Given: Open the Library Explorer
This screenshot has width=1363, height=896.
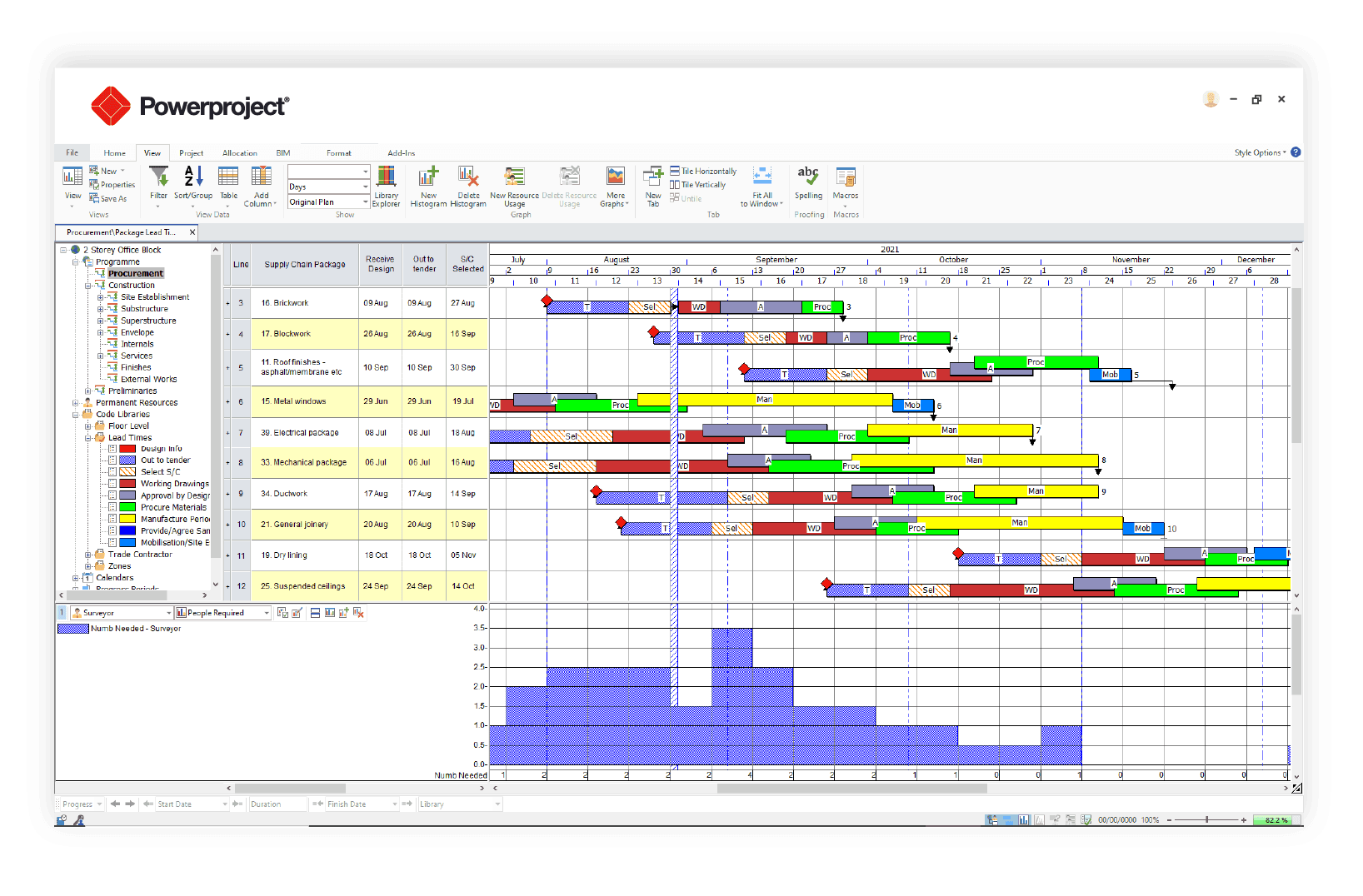Looking at the screenshot, I should [386, 185].
